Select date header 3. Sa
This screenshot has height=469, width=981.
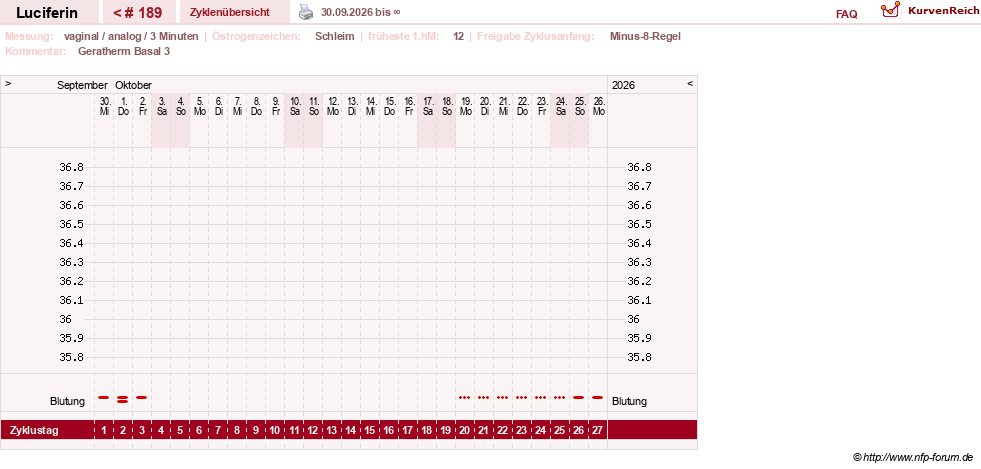point(161,106)
